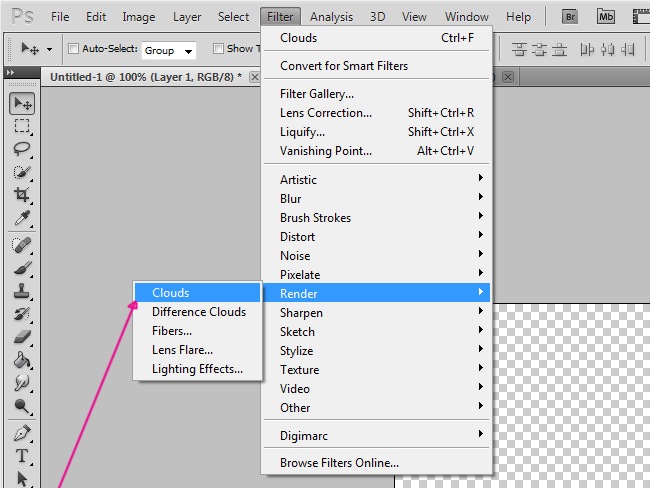Expand the Sharpen filter submenu
Viewport: 650px width, 488px height.
pos(376,313)
